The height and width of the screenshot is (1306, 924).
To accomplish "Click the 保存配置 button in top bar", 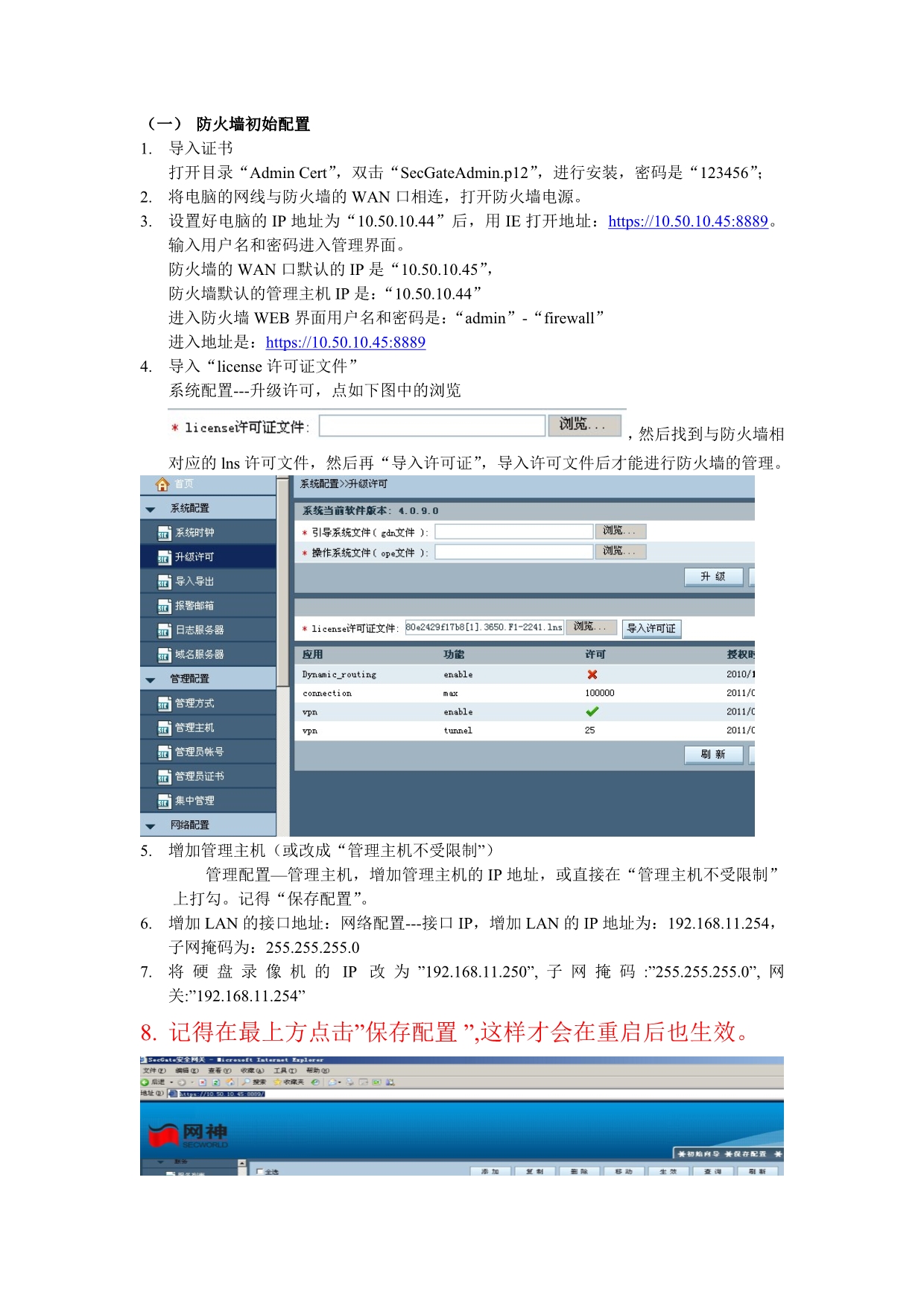I will tap(745, 1154).
